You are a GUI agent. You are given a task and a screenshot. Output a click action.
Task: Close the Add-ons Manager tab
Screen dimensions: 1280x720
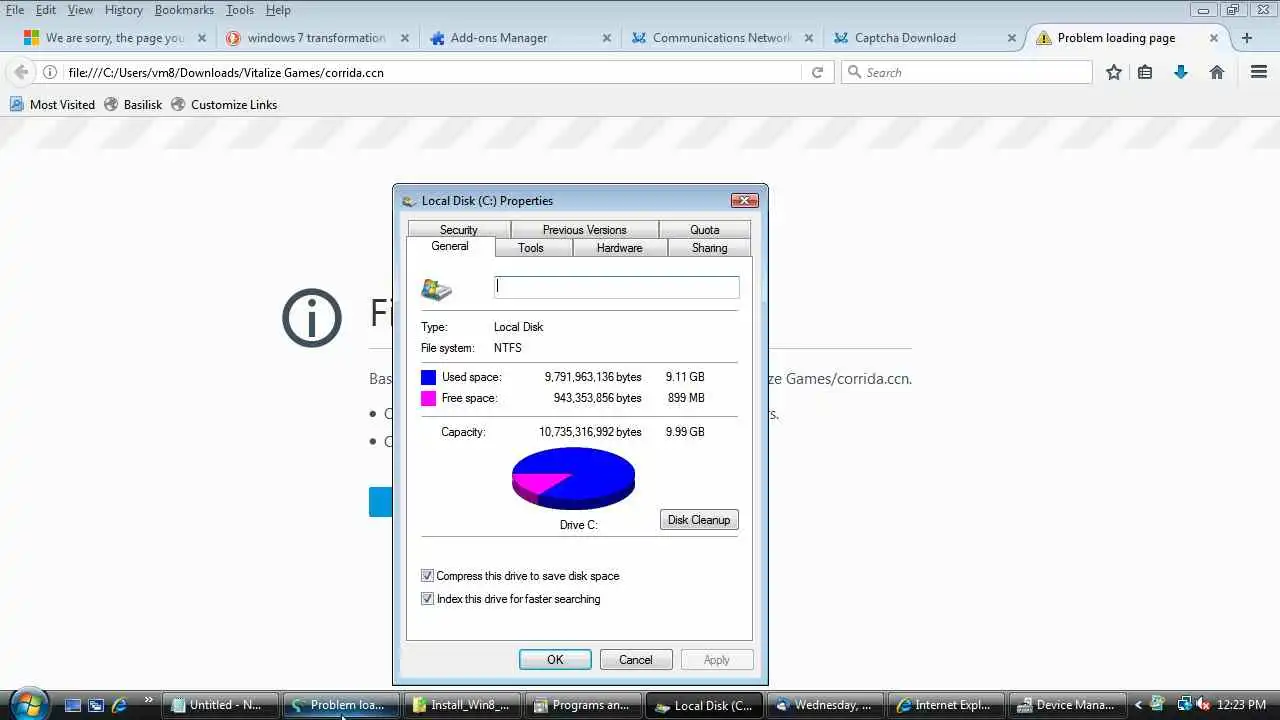tap(607, 38)
